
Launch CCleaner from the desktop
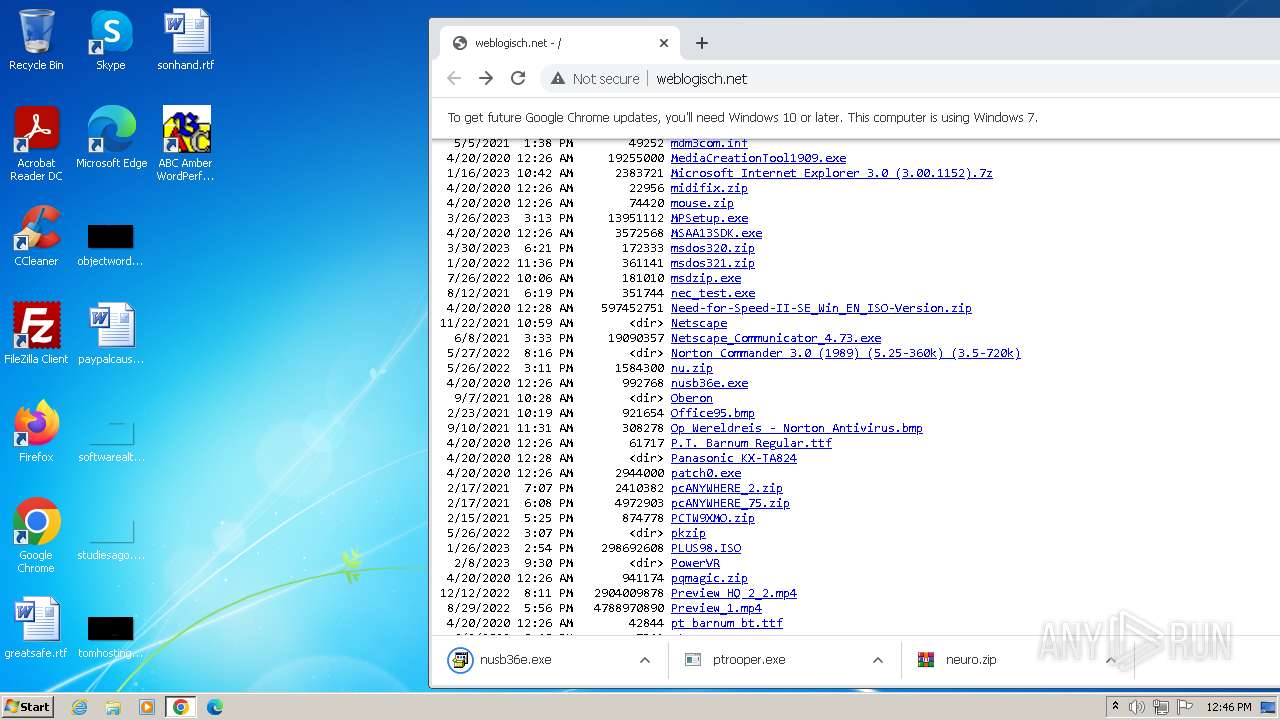point(36,236)
